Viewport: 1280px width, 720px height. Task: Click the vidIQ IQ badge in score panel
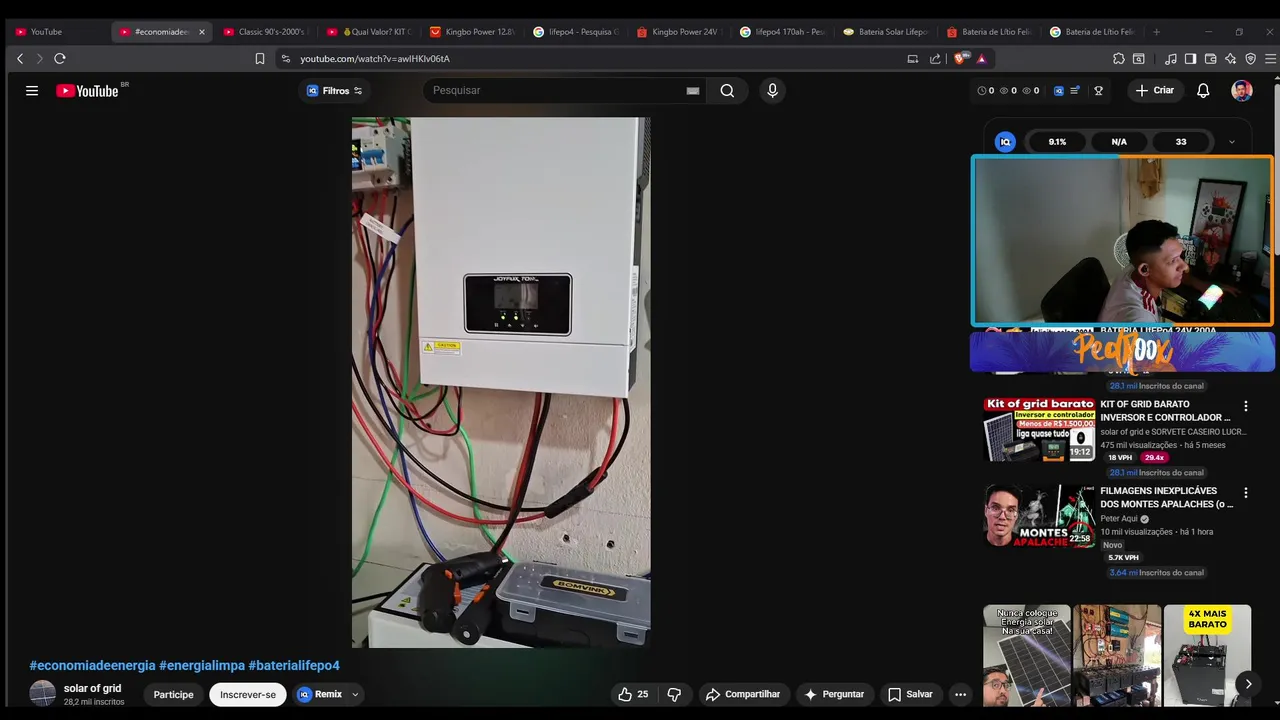[1005, 142]
